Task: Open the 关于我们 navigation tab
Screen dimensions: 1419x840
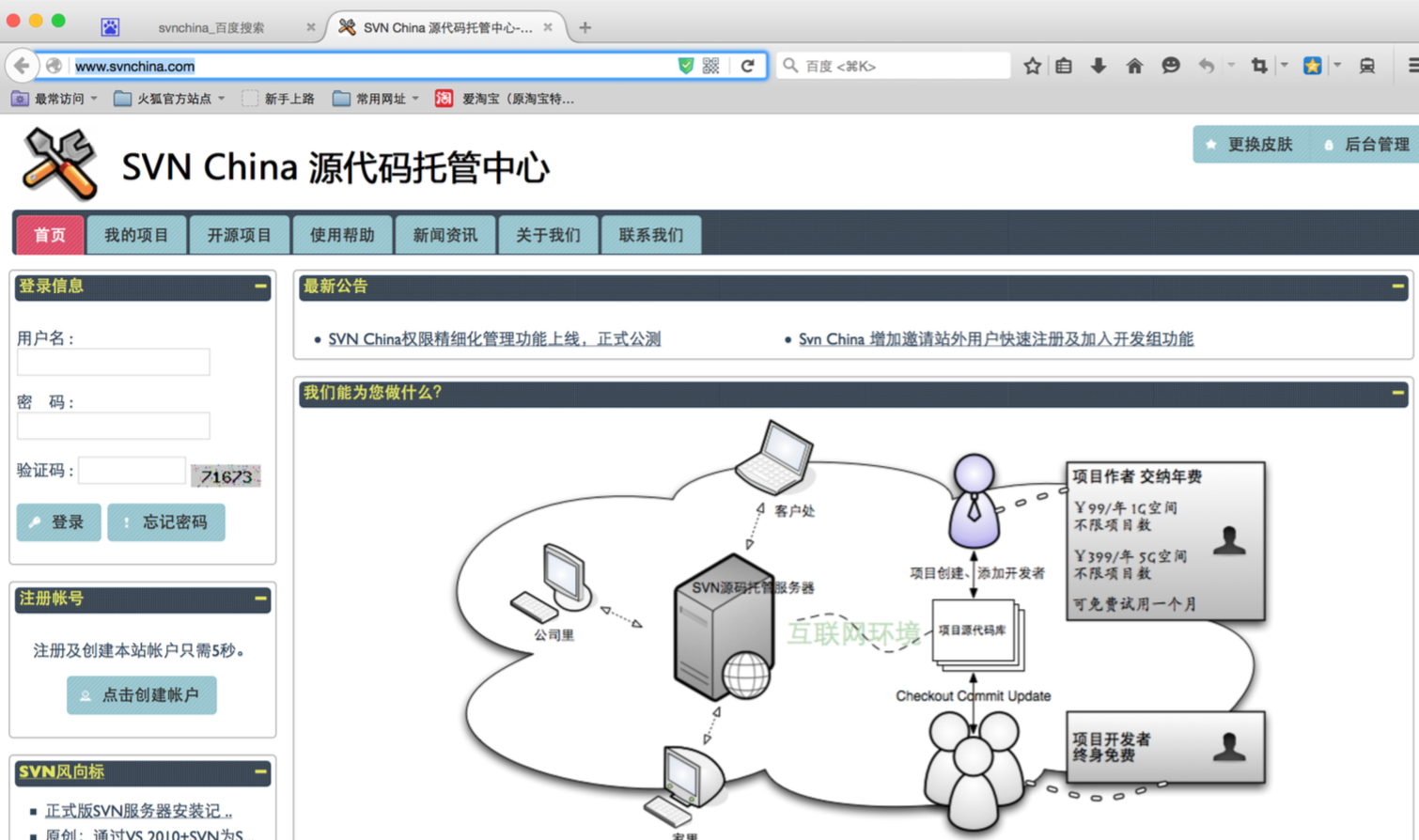Action: click(x=548, y=235)
